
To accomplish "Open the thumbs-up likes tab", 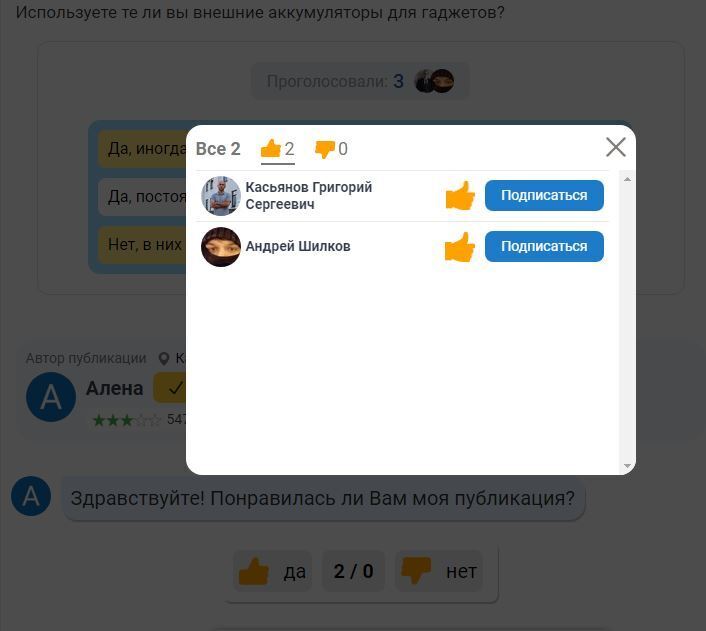I will [277, 149].
